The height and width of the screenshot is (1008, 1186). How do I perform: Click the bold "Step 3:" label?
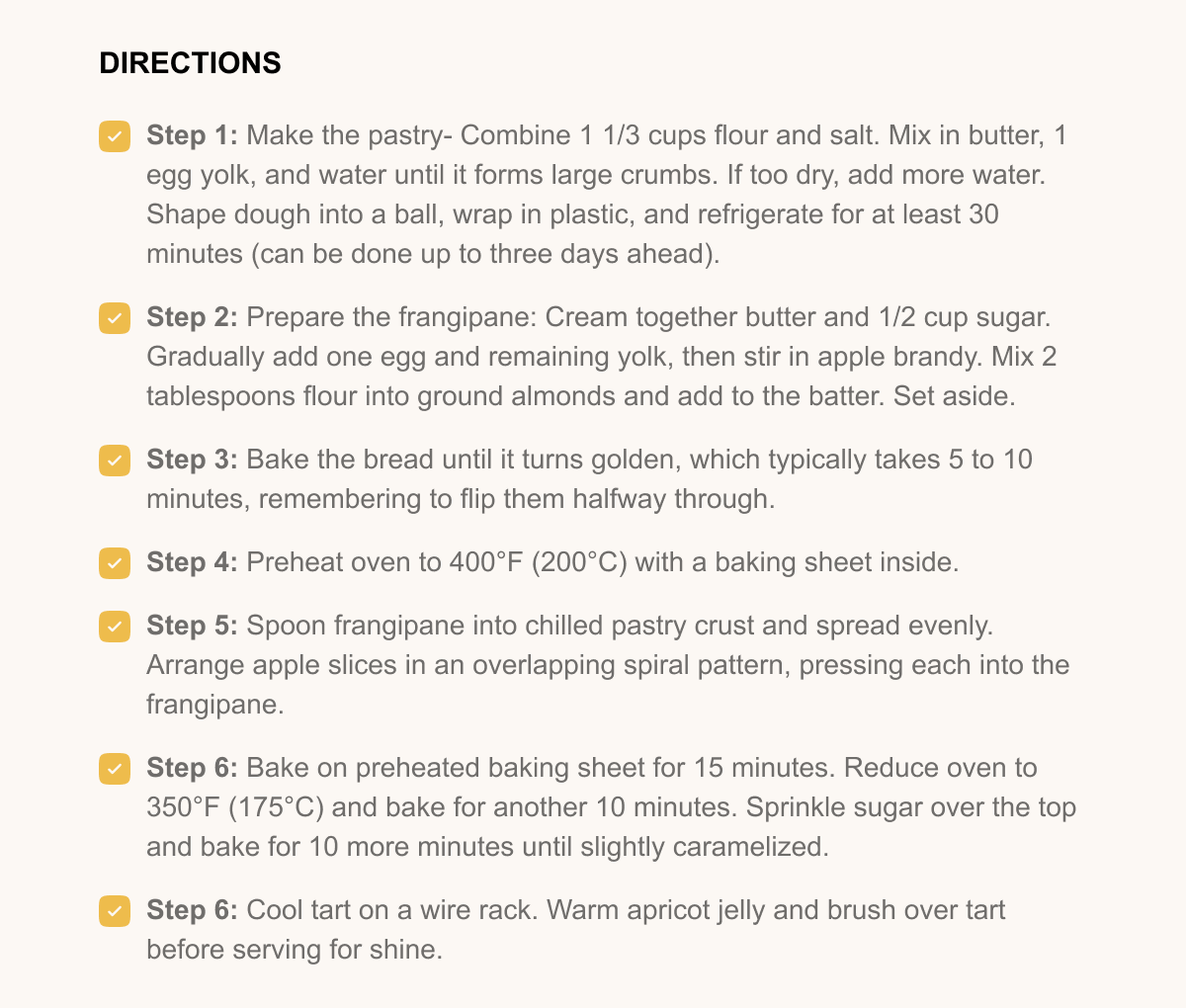coord(192,460)
